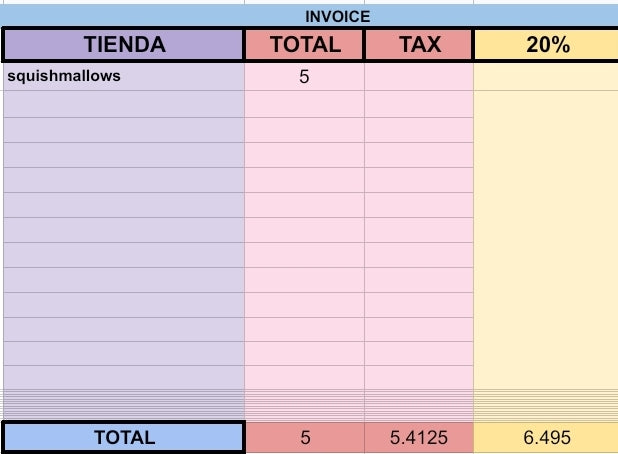This screenshot has height=454, width=618.
Task: Click the INVOICE title cell
Action: (337, 16)
